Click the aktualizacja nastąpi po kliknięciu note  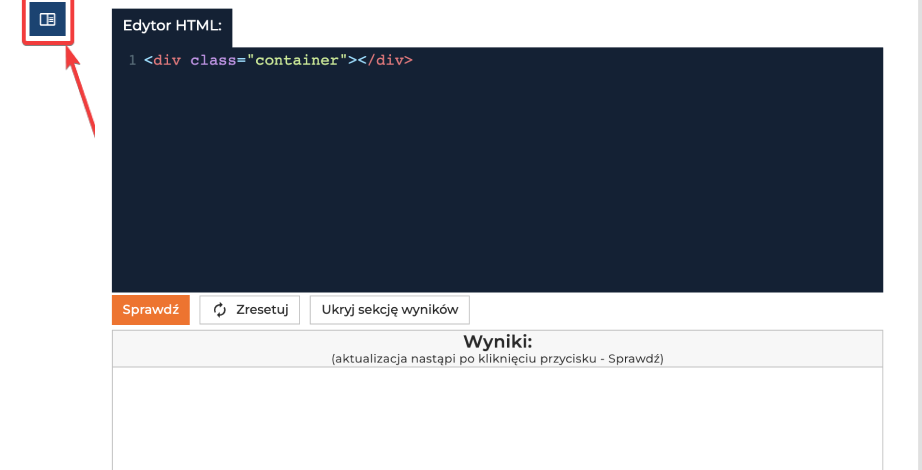coord(497,358)
